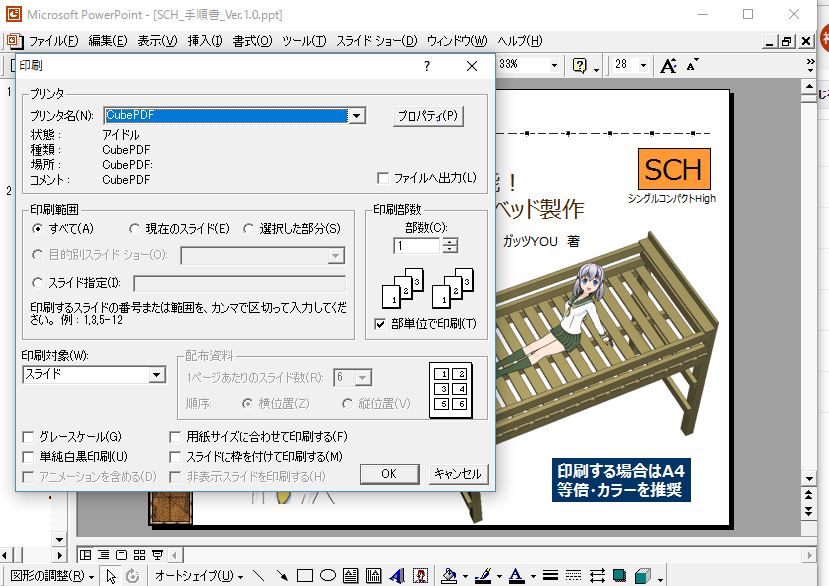Open the font size 28 dropdown
The width and height of the screenshot is (829, 586).
click(x=643, y=66)
